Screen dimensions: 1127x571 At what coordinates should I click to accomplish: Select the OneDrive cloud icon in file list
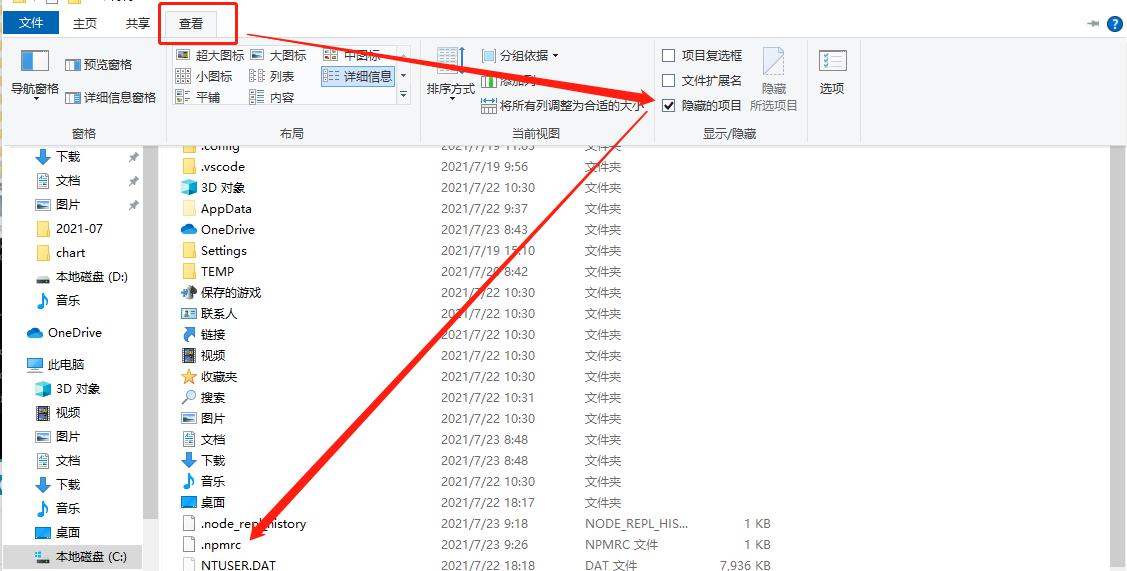(x=189, y=229)
